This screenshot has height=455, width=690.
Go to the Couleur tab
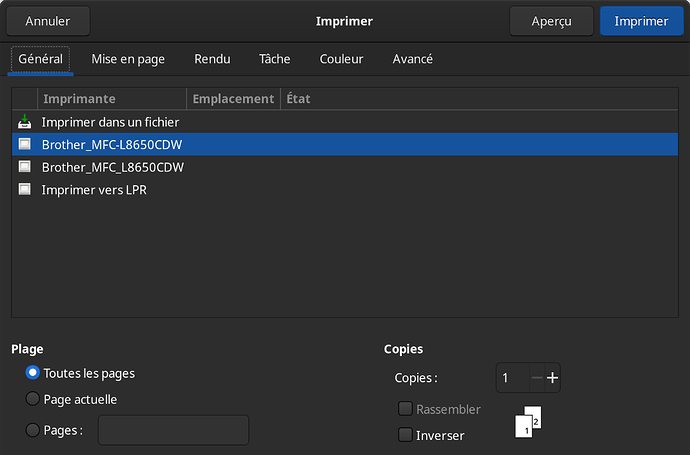341,59
